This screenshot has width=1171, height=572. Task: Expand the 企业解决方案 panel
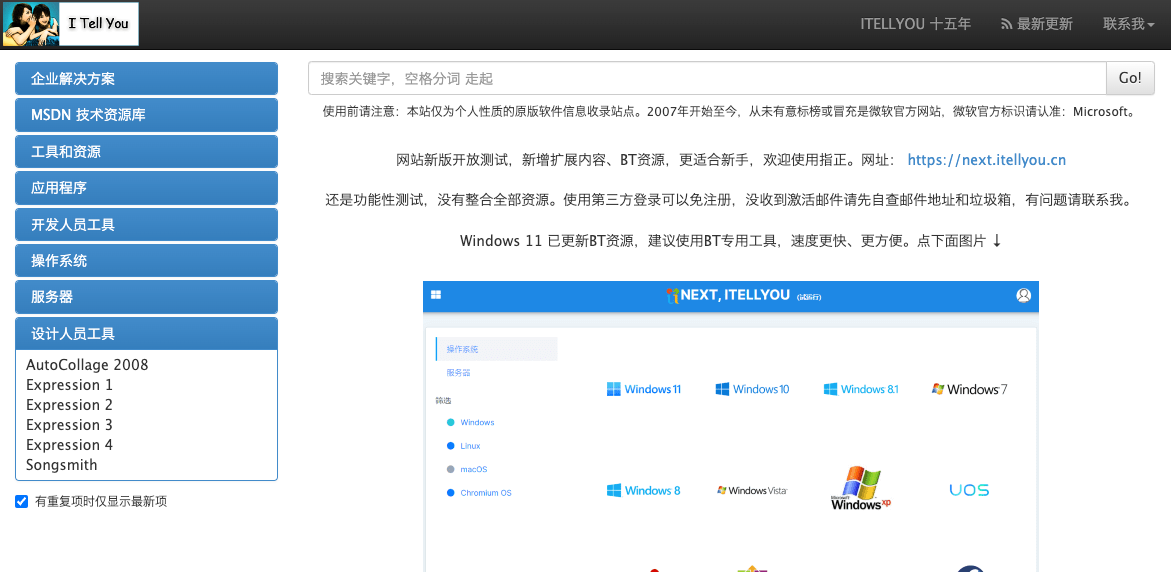(146, 78)
